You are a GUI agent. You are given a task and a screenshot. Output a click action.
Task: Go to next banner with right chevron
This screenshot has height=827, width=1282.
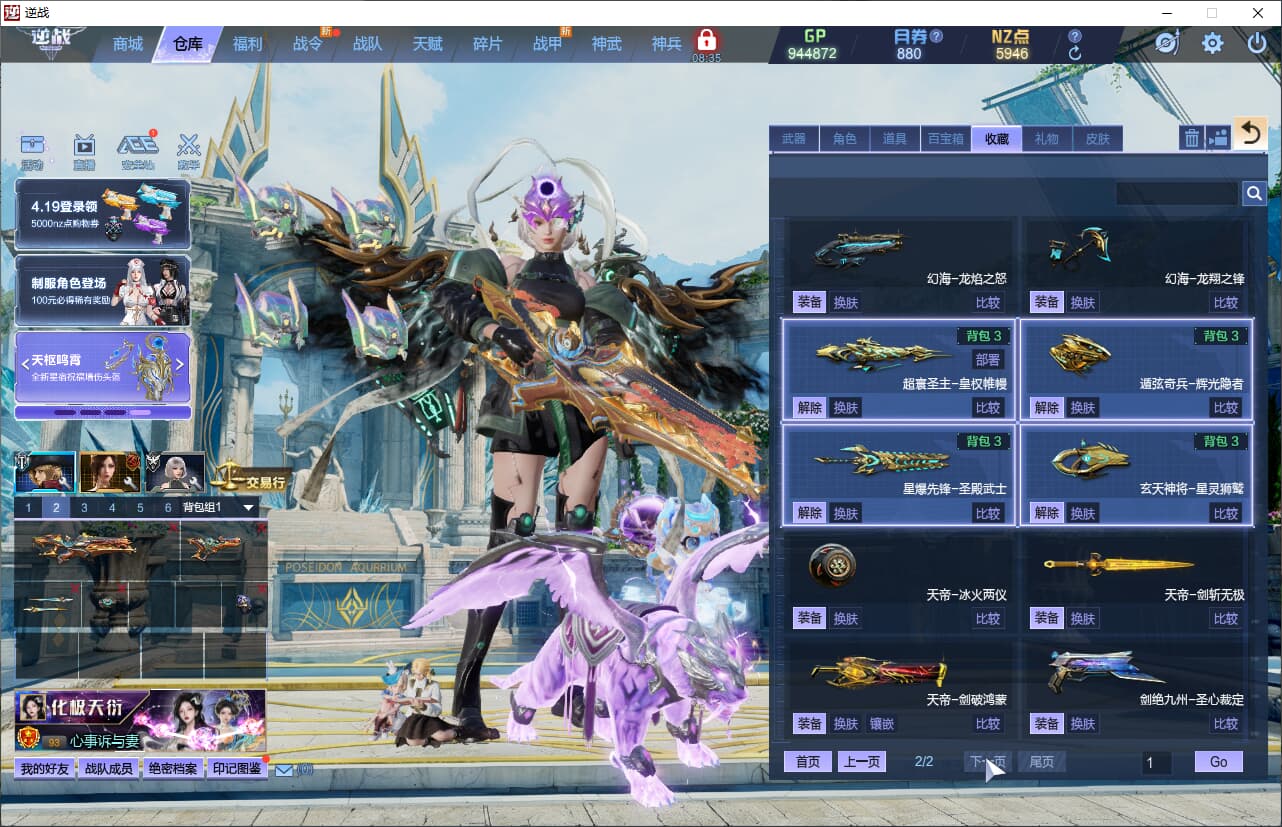pos(180,364)
